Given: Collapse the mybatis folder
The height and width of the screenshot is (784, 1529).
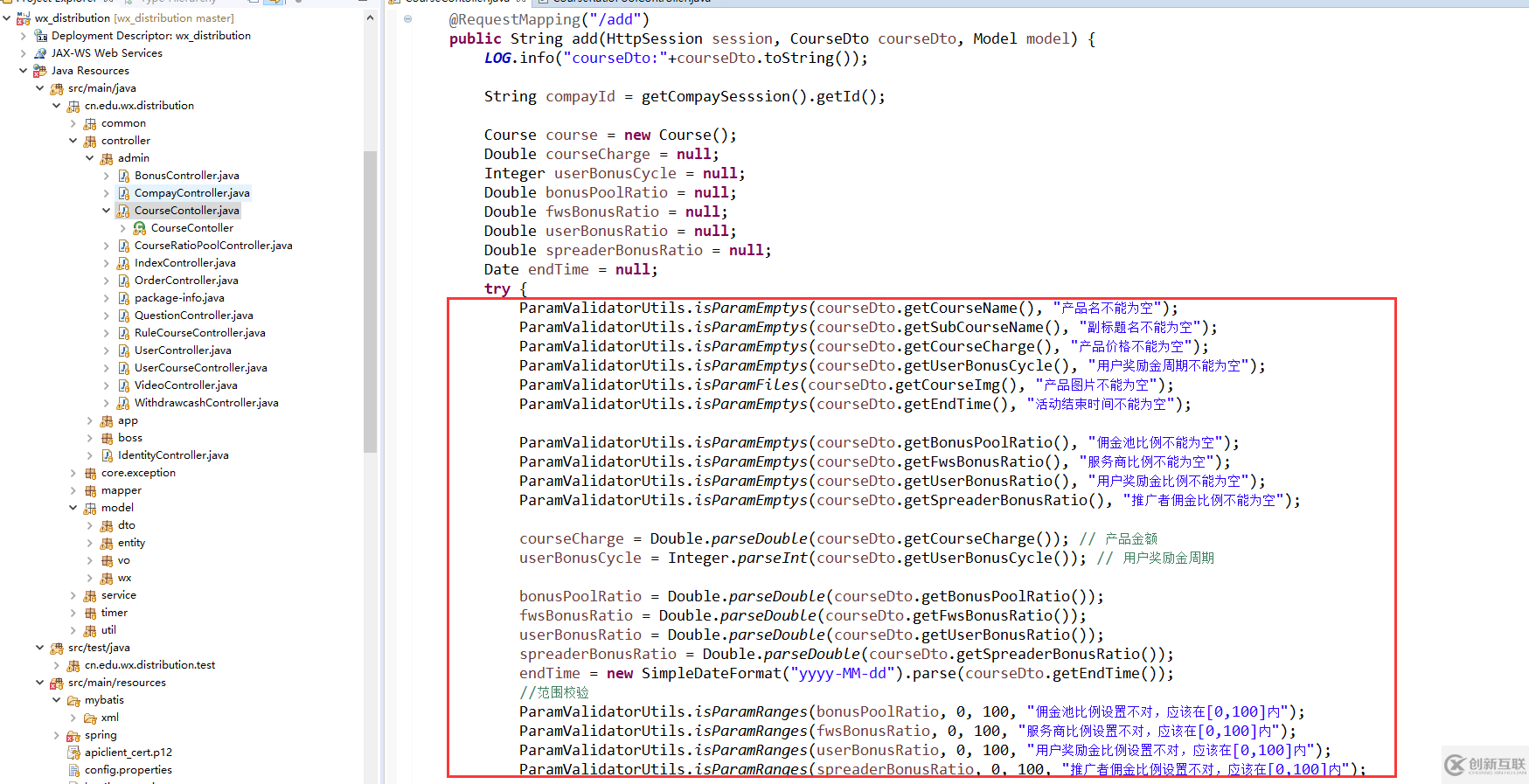Looking at the screenshot, I should click(57, 700).
